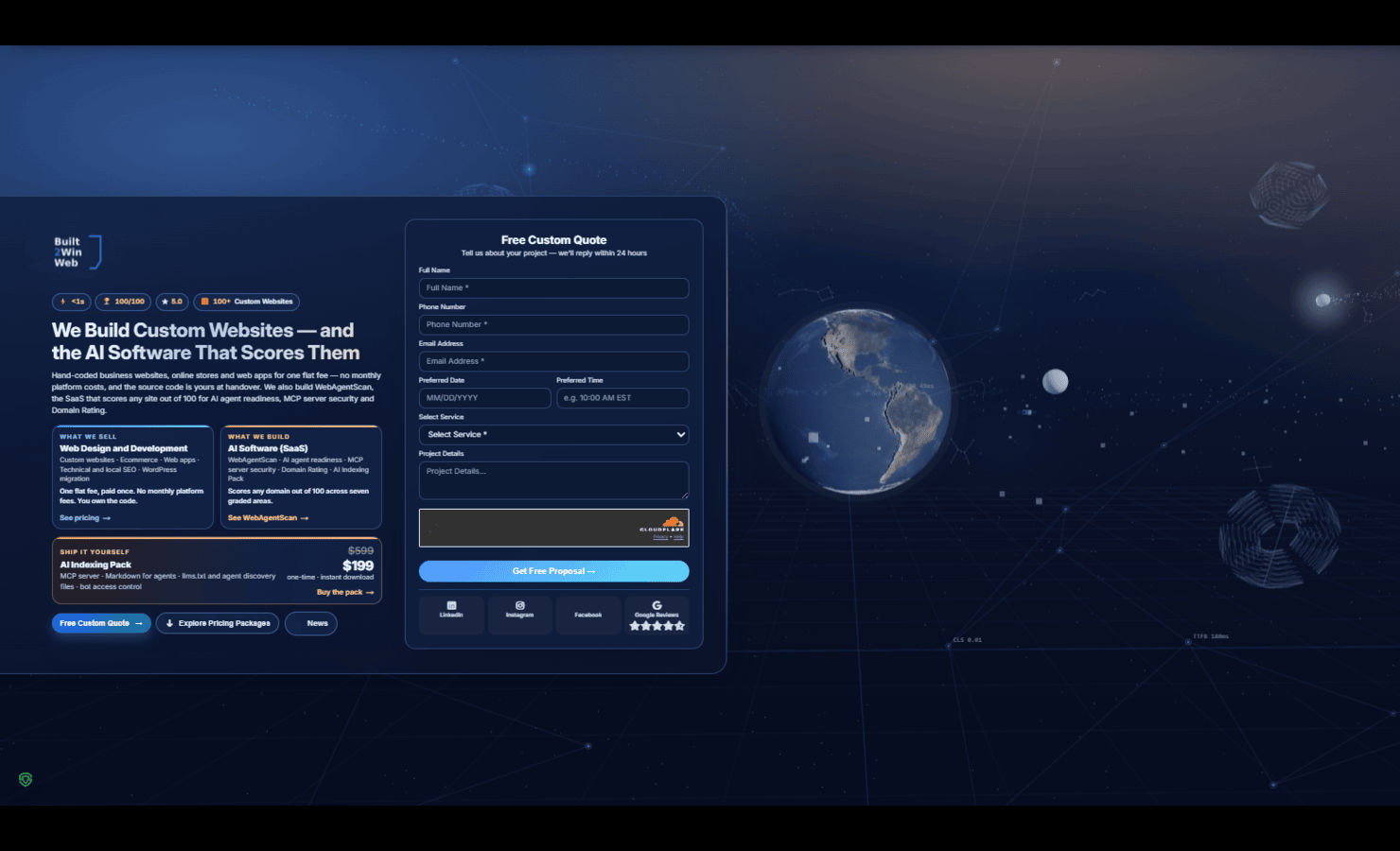Click the 'Free Custom Quote' form heading

click(x=554, y=240)
